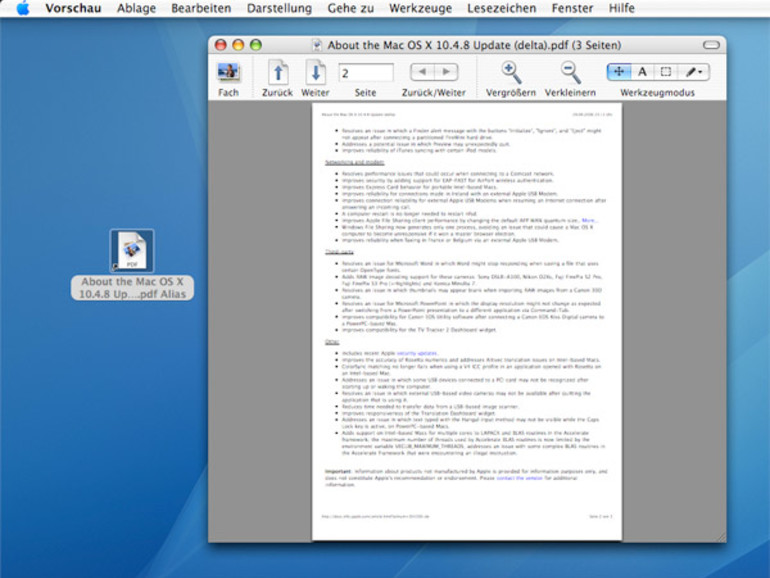Image resolution: width=770 pixels, height=578 pixels.
Task: Click the 'Networking and modem' heading
Action: coord(355,162)
